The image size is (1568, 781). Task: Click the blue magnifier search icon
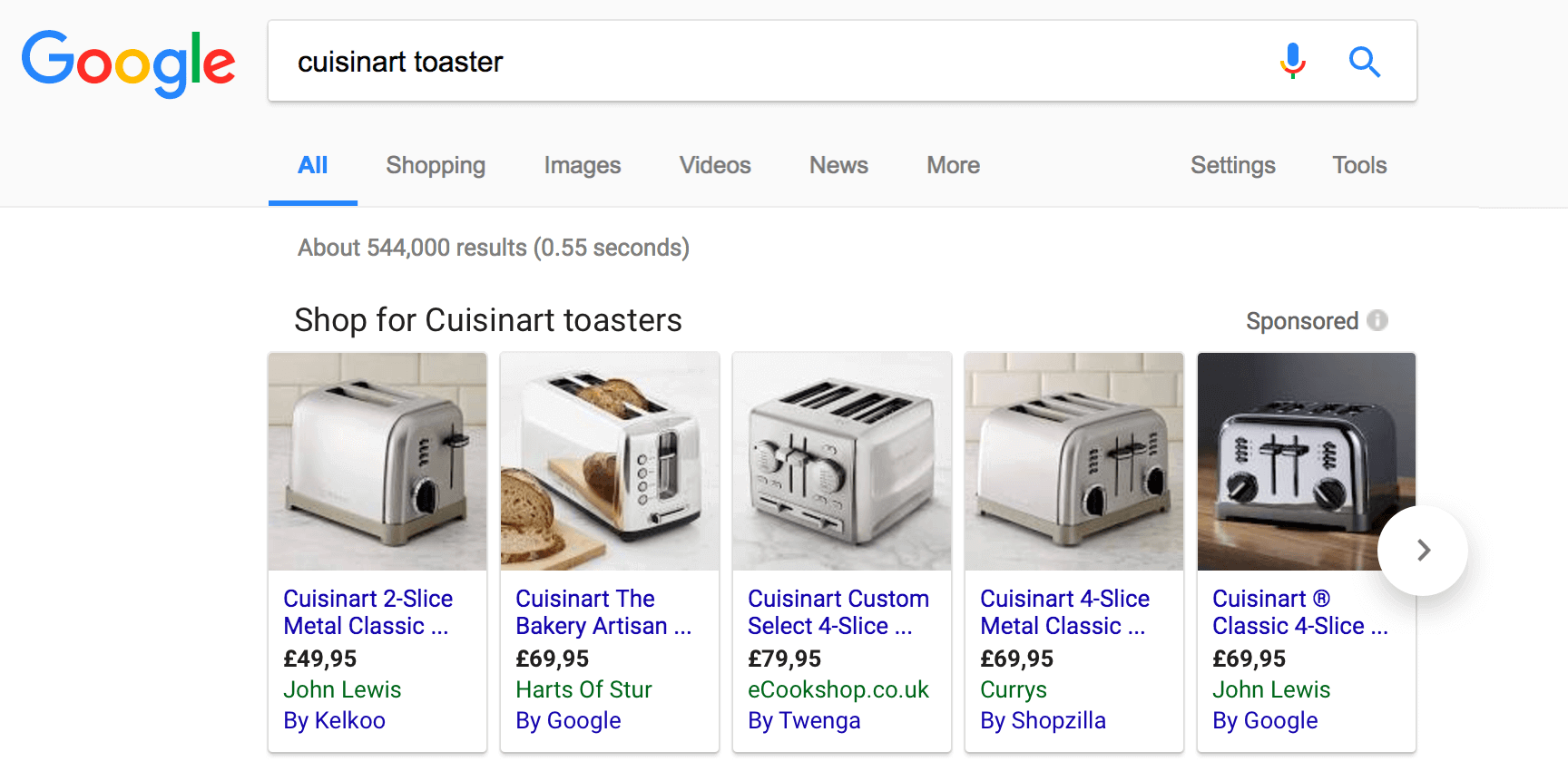click(1364, 62)
